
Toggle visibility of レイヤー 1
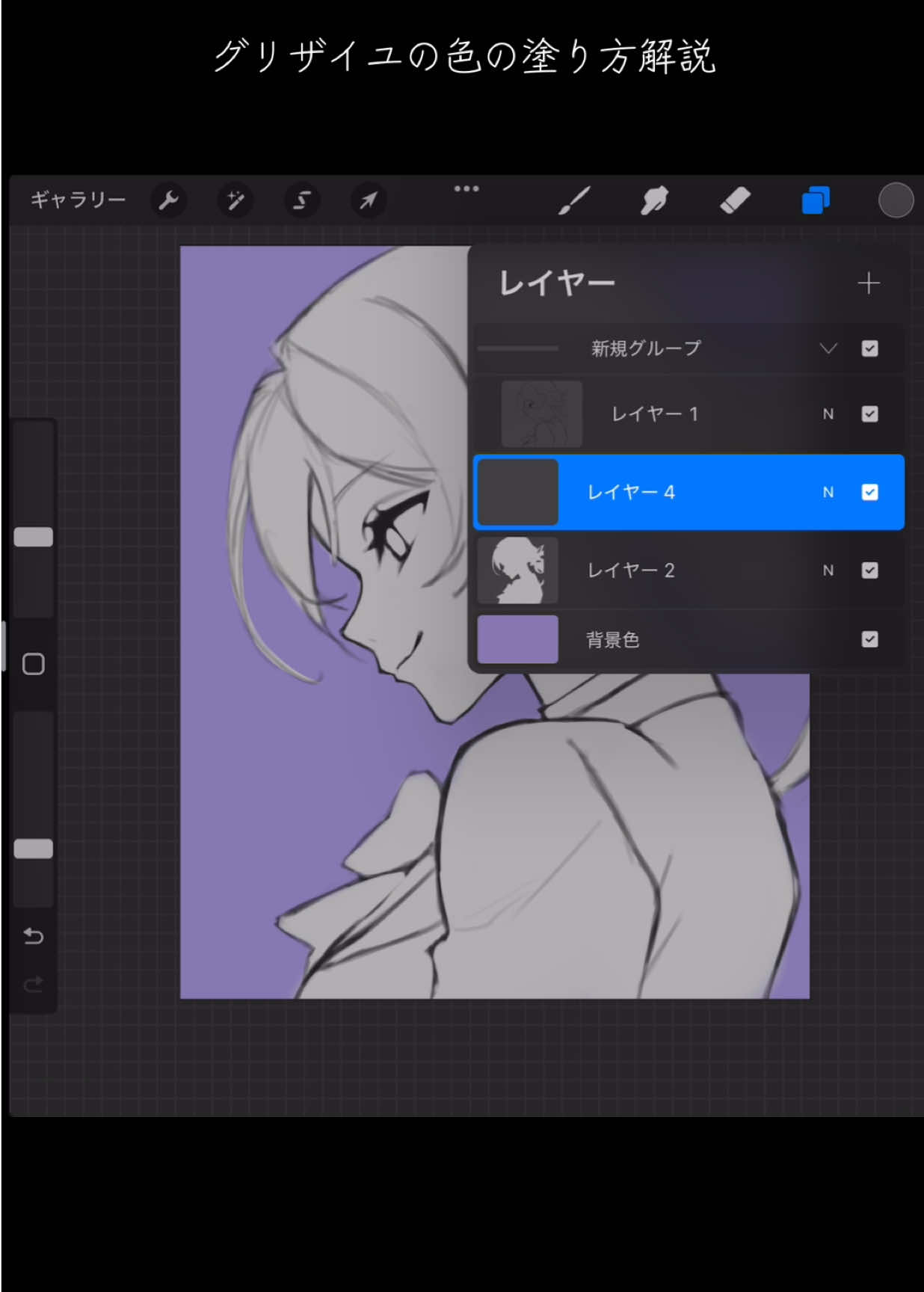[x=869, y=413]
